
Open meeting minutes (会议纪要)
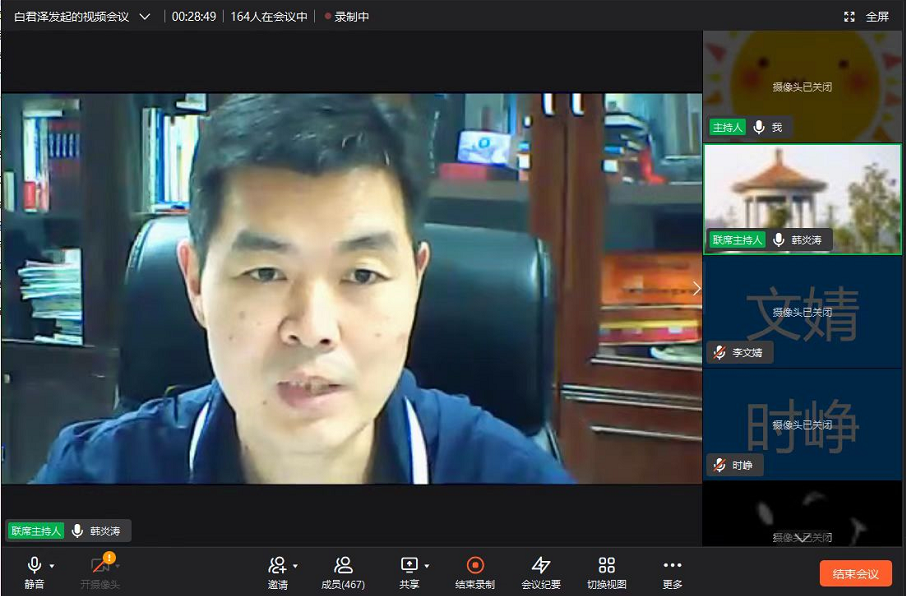541,566
